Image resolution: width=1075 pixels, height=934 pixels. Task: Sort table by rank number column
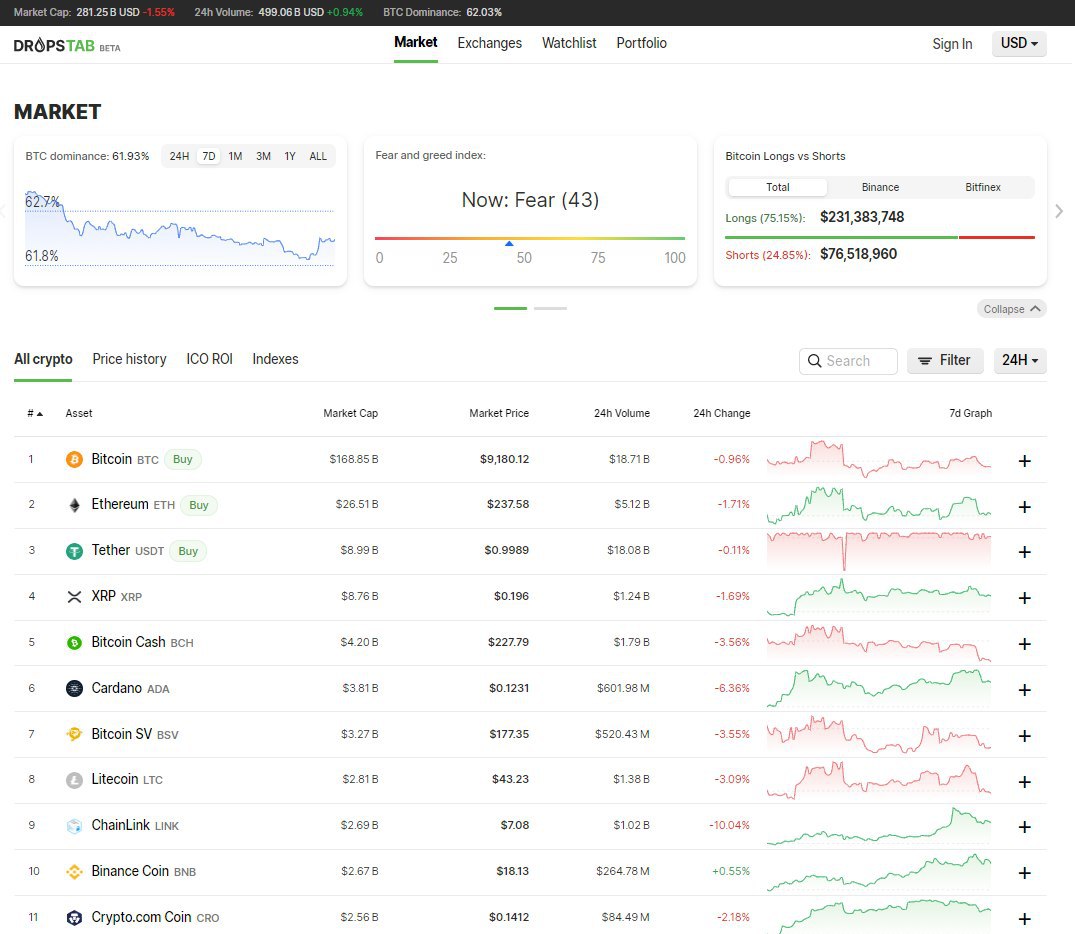[x=35, y=414]
